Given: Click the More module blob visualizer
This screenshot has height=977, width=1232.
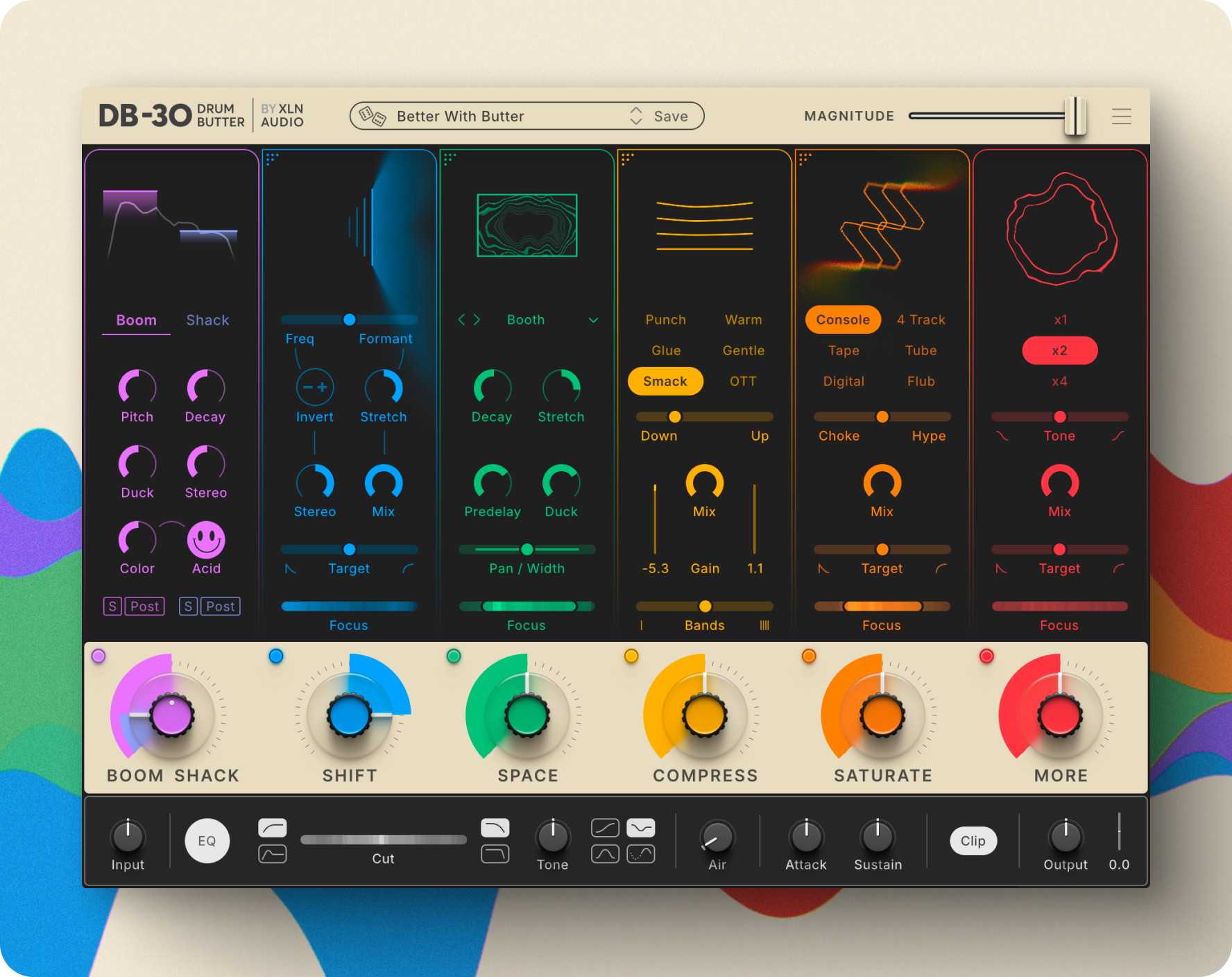Looking at the screenshot, I should pyautogui.click(x=1061, y=229).
